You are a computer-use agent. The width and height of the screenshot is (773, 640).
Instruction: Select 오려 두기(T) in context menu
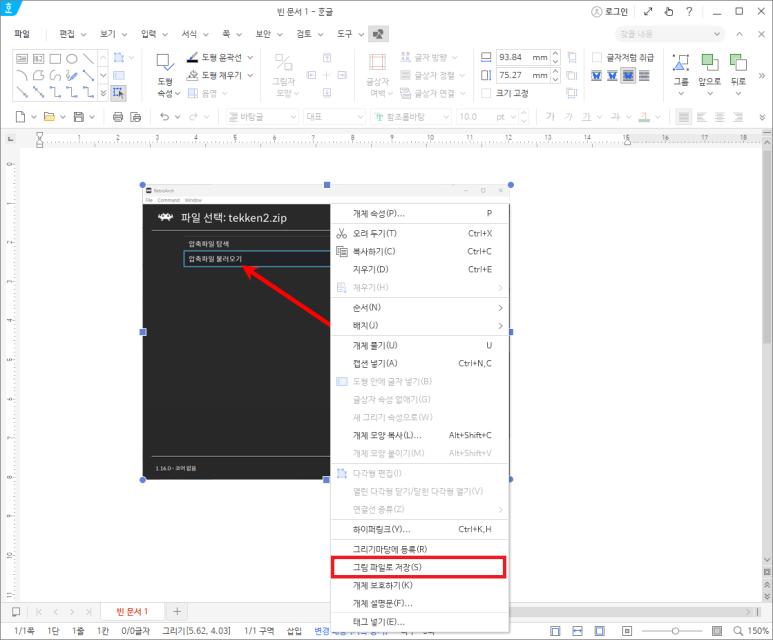pos(420,233)
